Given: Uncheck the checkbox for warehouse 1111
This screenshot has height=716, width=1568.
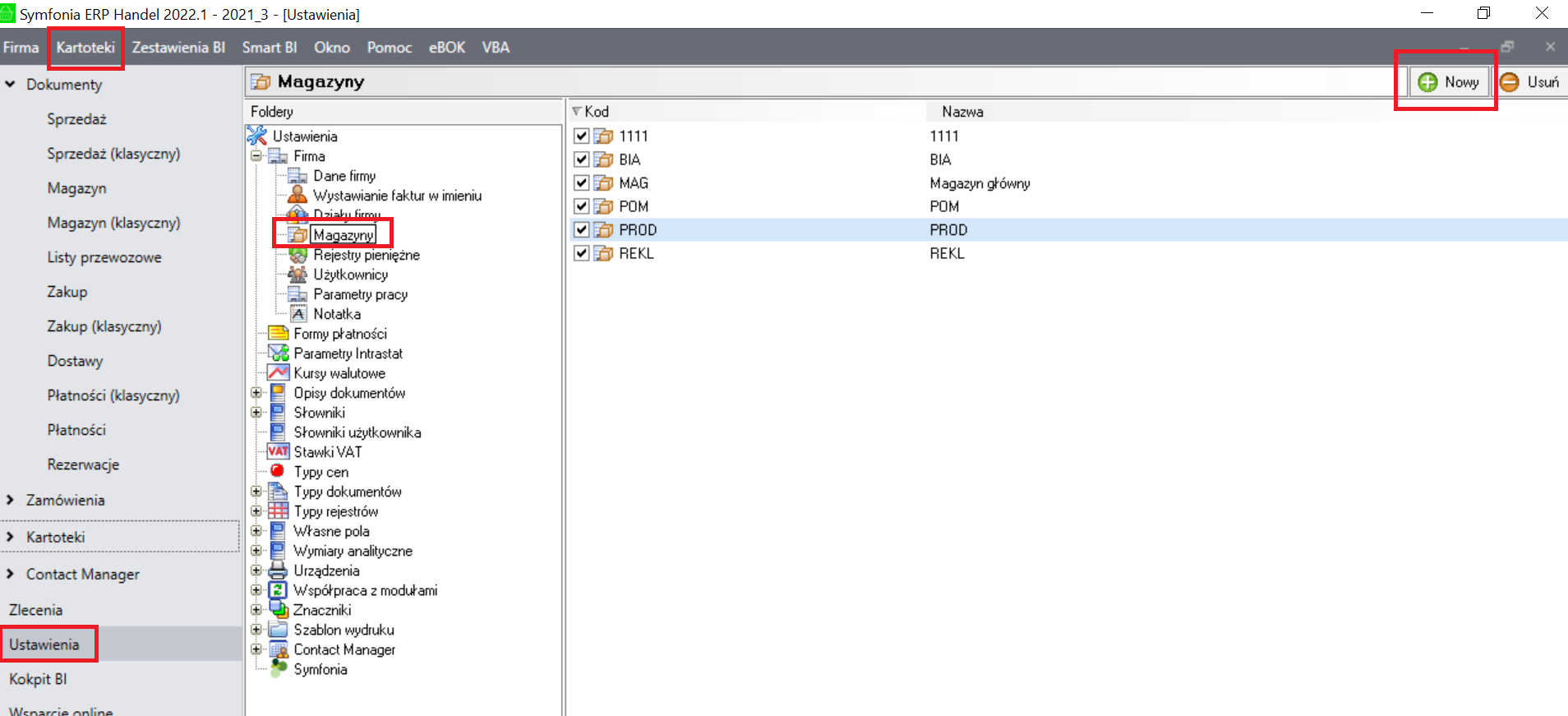Looking at the screenshot, I should coord(582,136).
